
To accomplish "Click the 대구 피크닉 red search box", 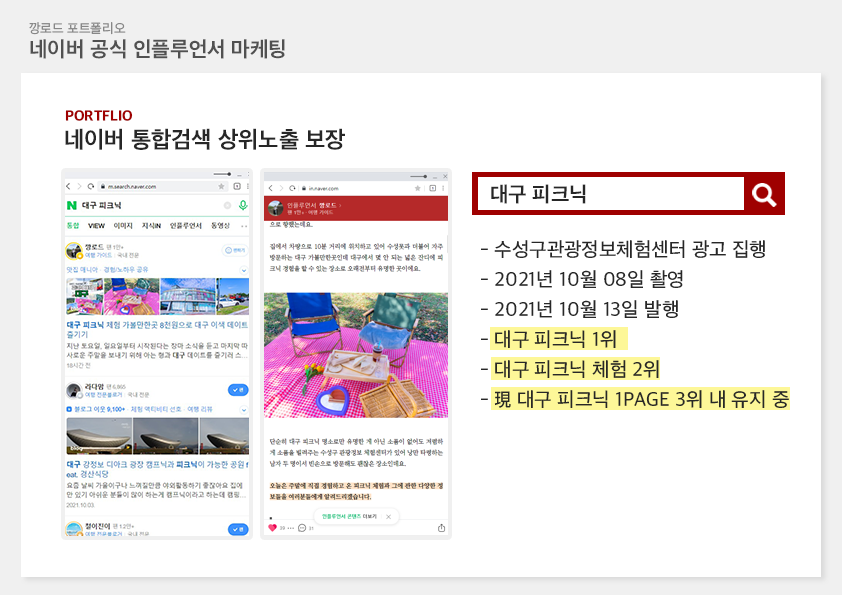I will 610,194.
